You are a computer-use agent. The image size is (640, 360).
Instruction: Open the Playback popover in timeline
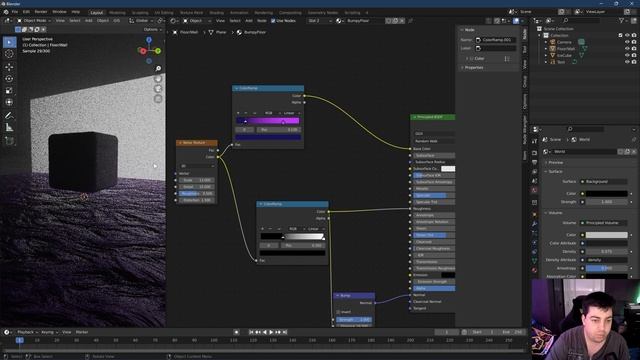27,332
